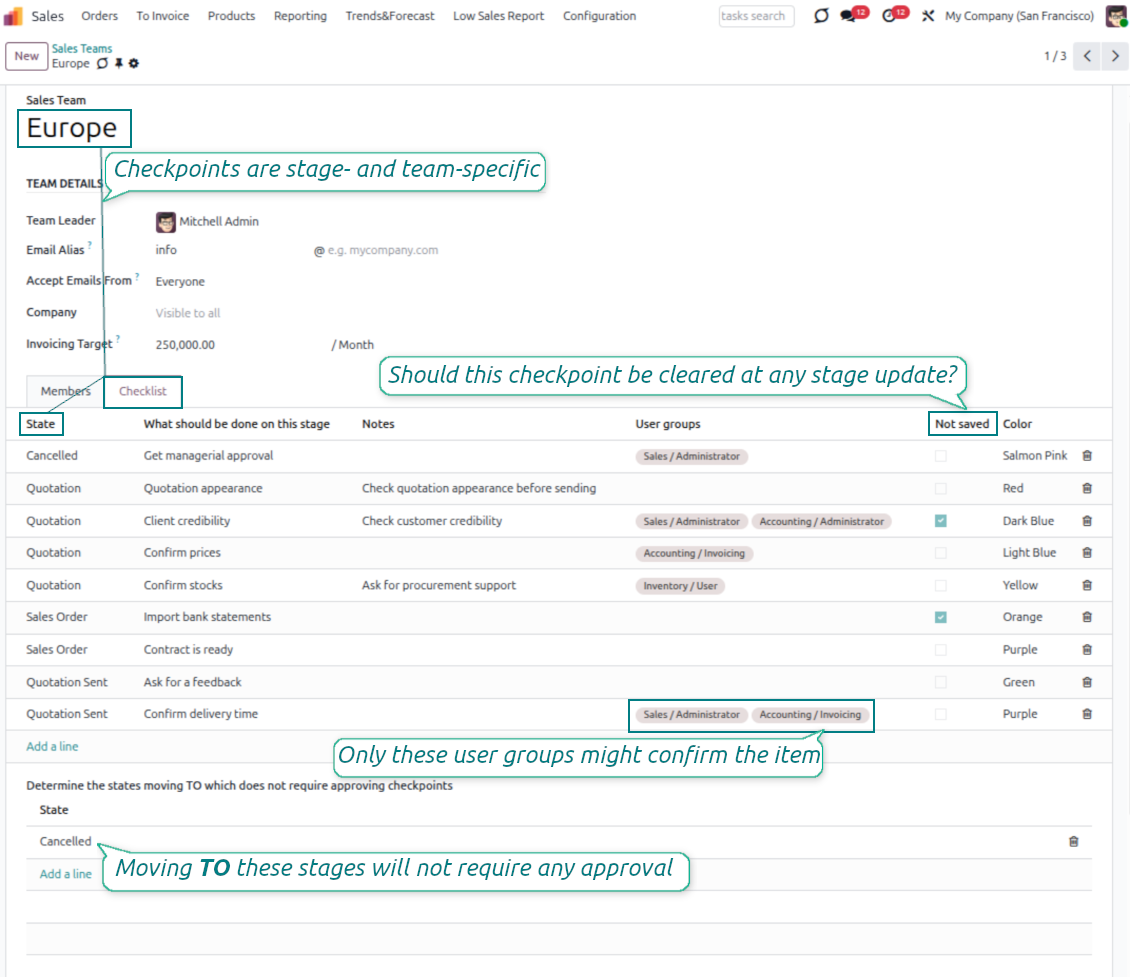Click the Dark Blue color cell
Viewport: 1130px width, 977px height.
(x=1028, y=521)
